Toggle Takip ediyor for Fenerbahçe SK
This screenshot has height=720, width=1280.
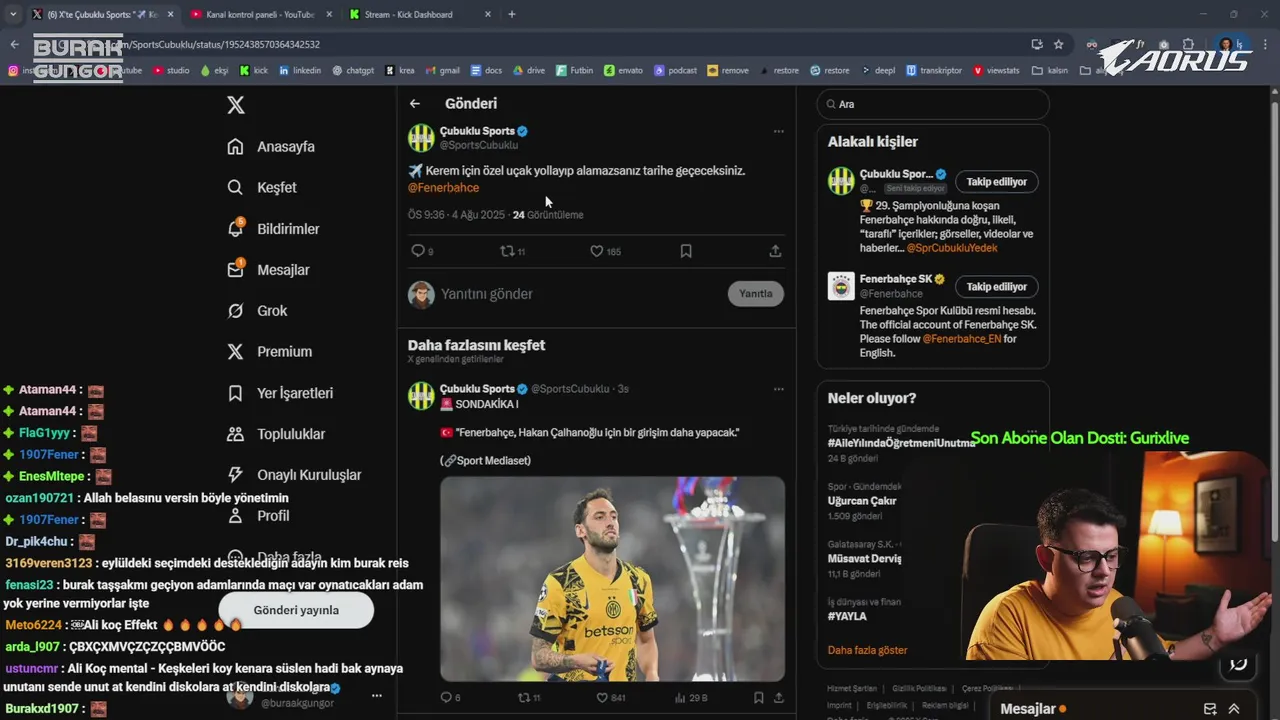click(997, 287)
